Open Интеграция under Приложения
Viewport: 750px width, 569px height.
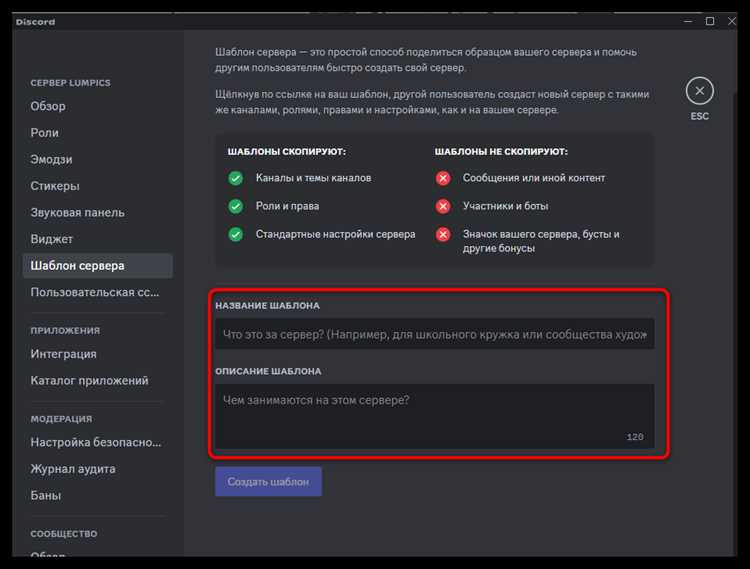click(64, 354)
